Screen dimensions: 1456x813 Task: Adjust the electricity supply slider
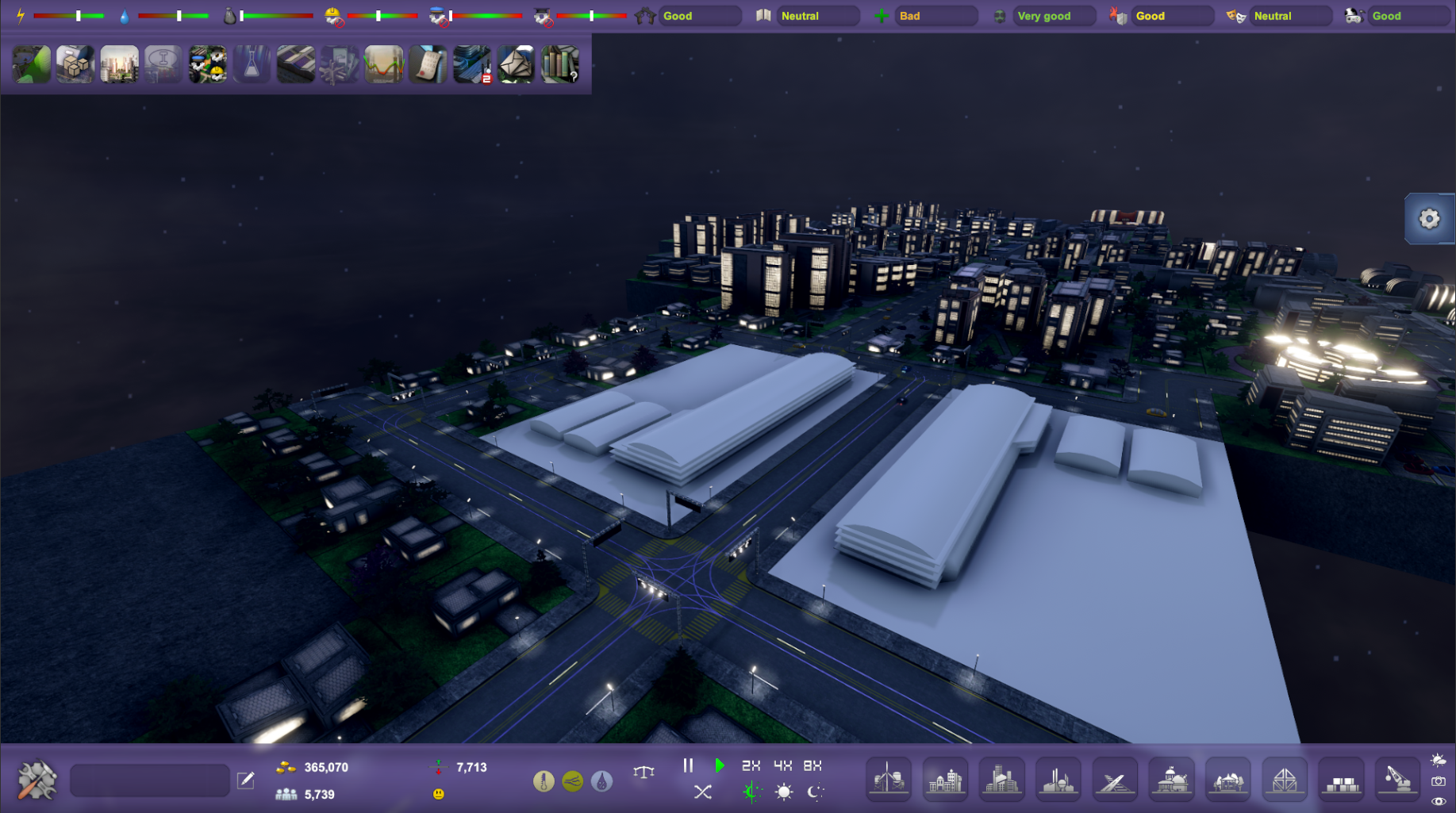pyautogui.click(x=69, y=16)
